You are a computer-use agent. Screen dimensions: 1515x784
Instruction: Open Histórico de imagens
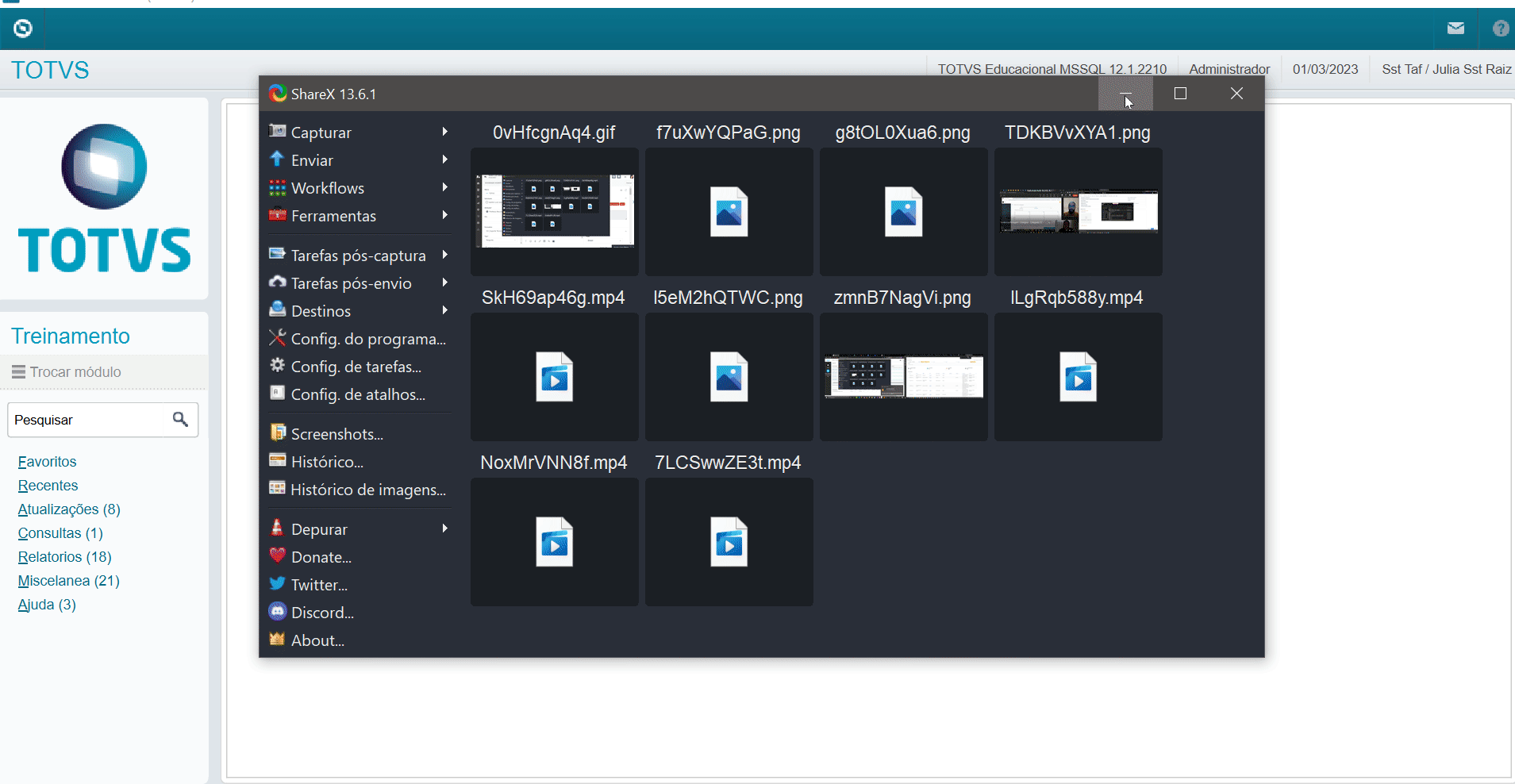coord(360,490)
